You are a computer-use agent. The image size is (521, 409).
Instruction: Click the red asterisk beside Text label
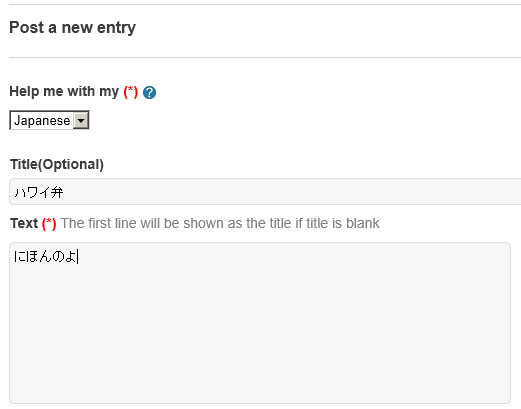[49, 223]
